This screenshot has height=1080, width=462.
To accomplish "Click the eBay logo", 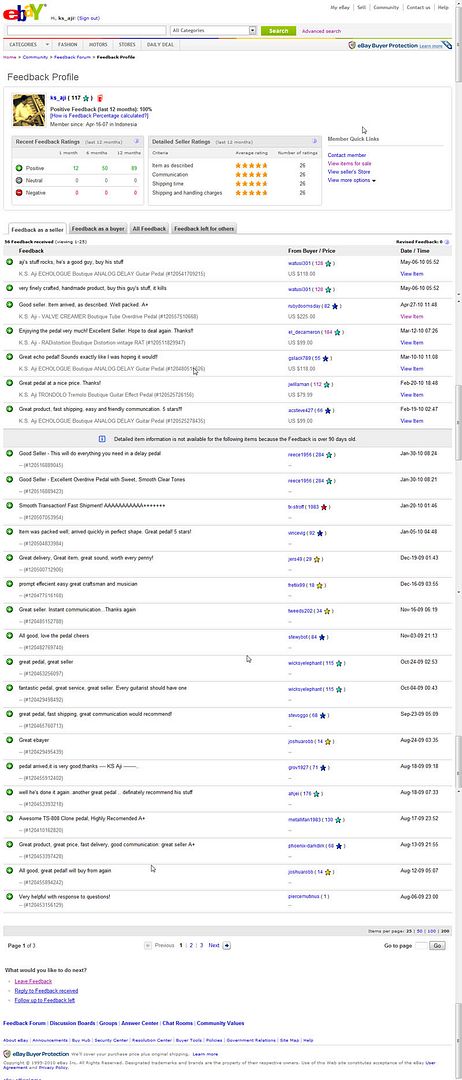I will coord(25,12).
